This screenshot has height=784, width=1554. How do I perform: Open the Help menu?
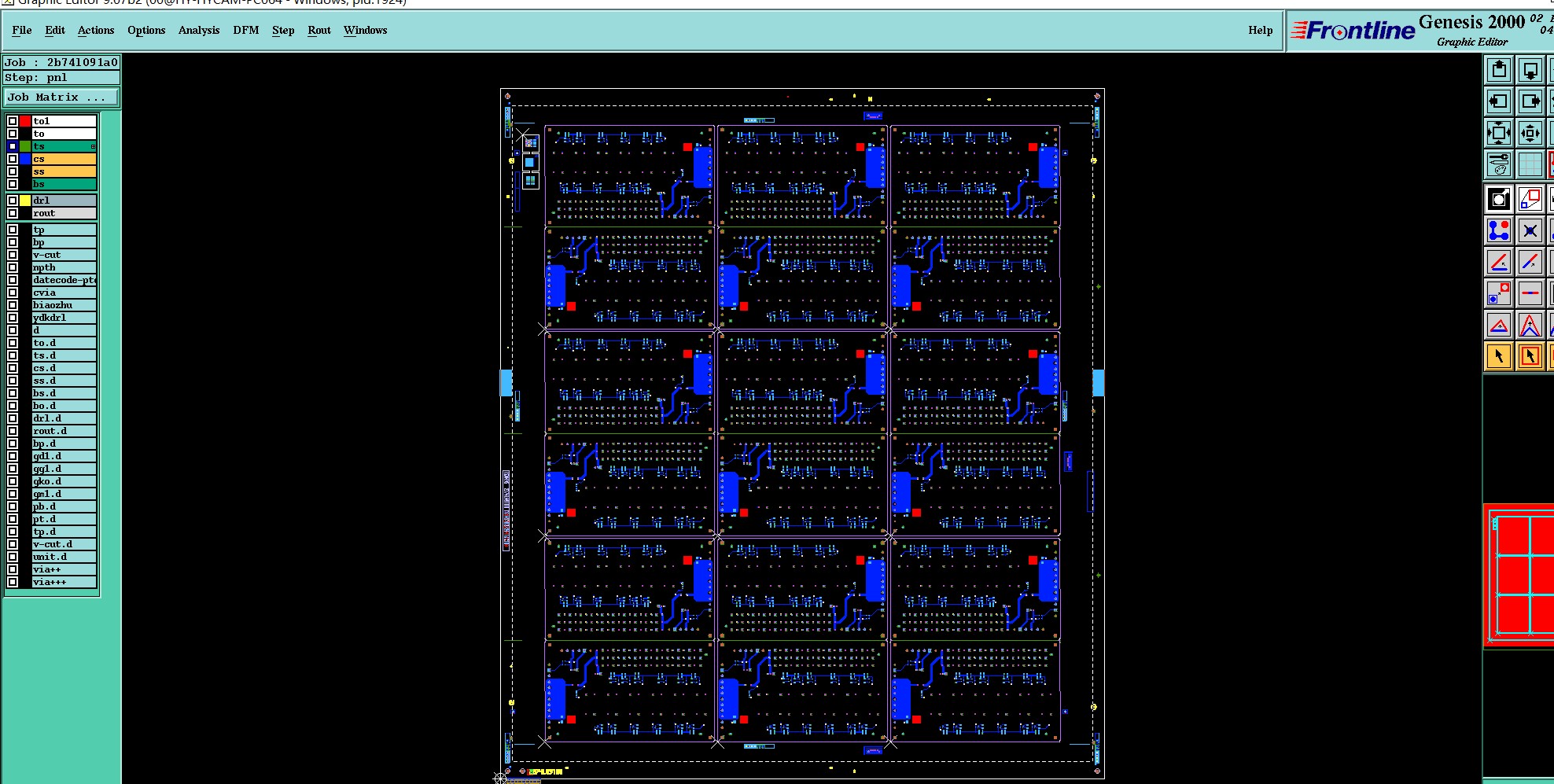[x=1261, y=30]
